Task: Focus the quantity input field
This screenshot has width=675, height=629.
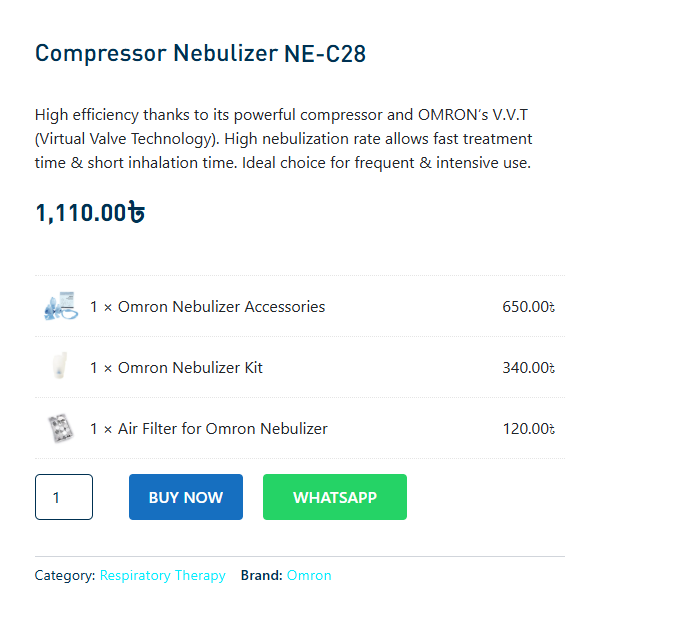Action: pos(64,497)
